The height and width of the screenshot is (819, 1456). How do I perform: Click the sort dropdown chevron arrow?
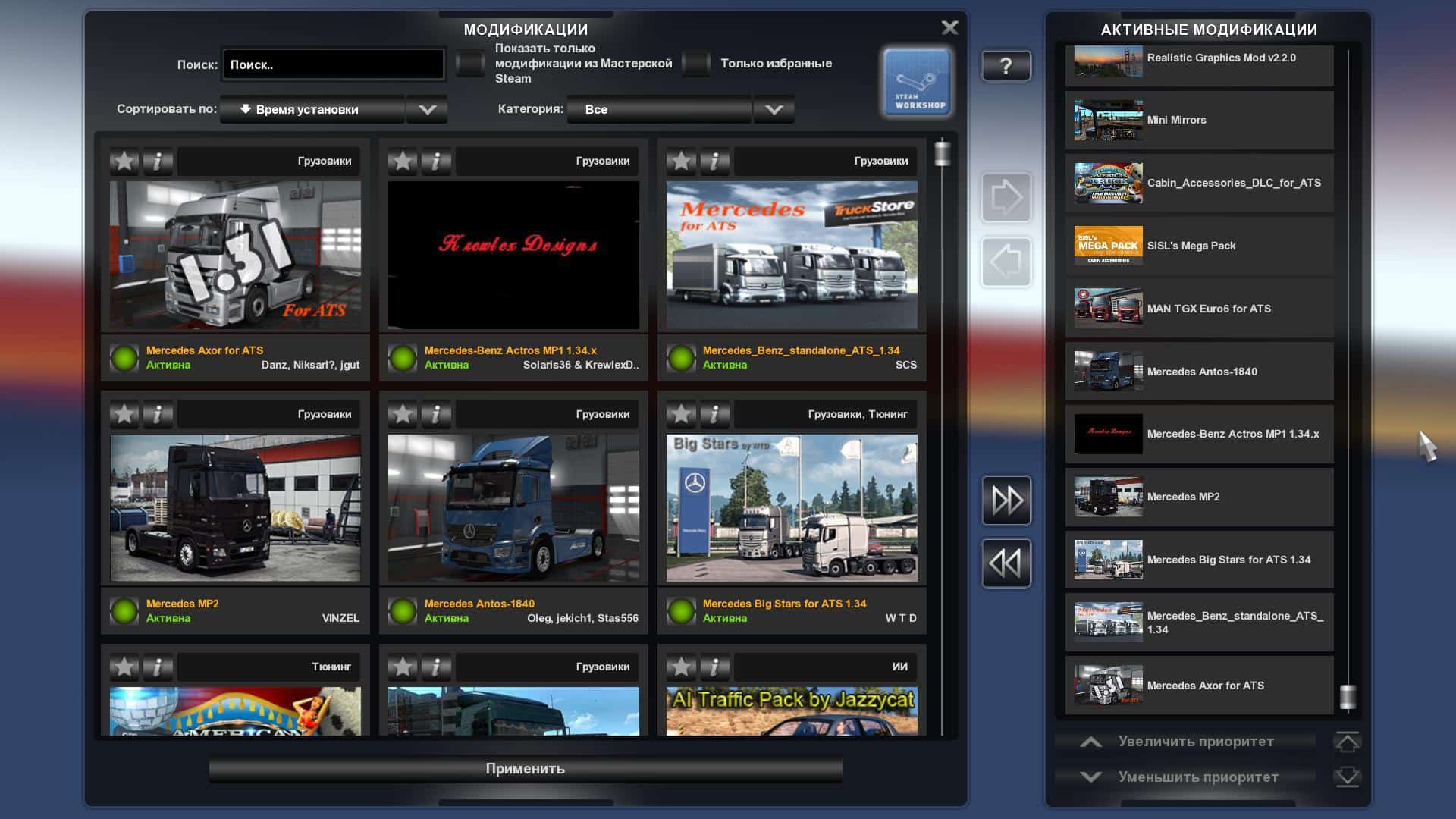(x=427, y=109)
